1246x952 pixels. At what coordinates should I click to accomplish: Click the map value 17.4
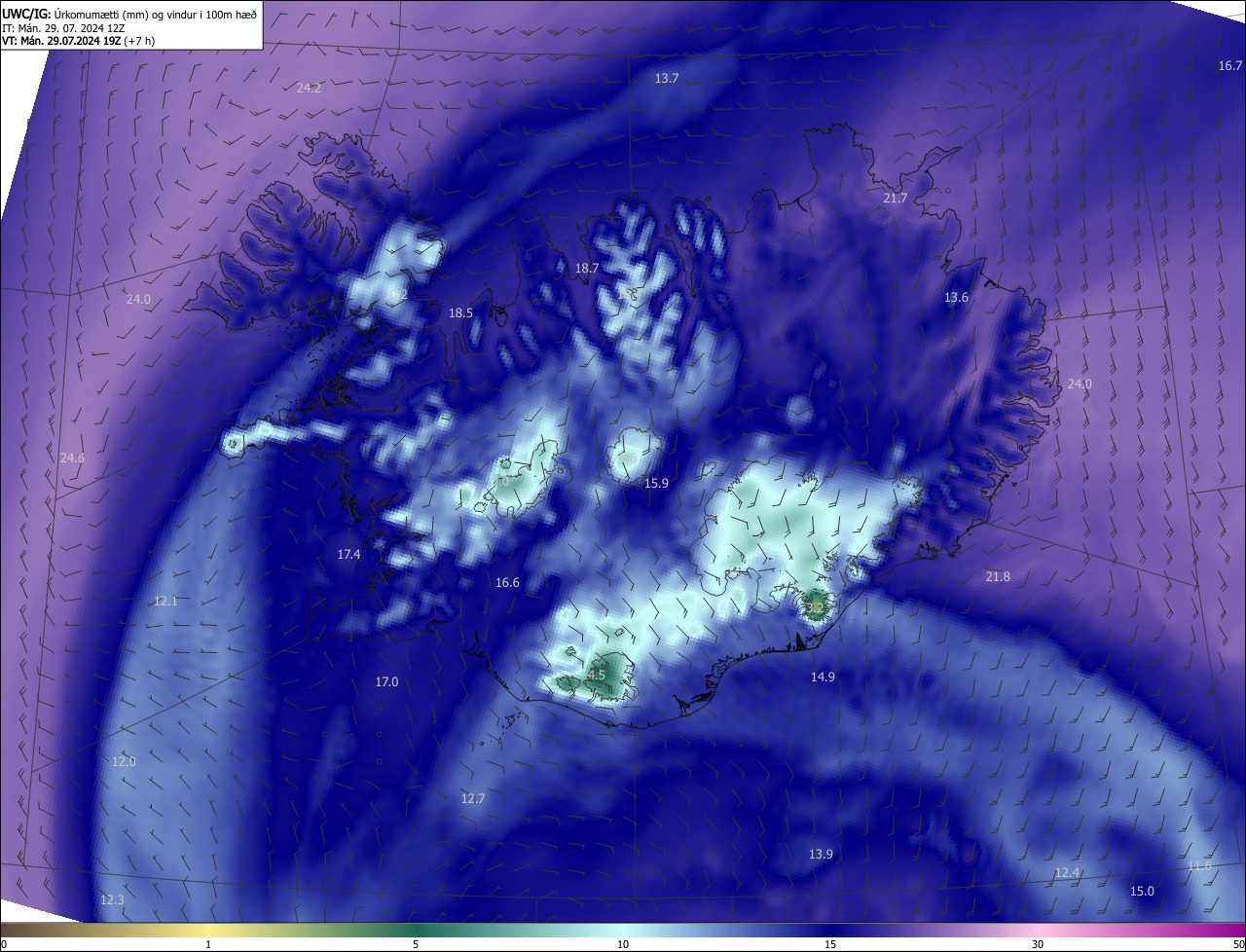coord(348,554)
